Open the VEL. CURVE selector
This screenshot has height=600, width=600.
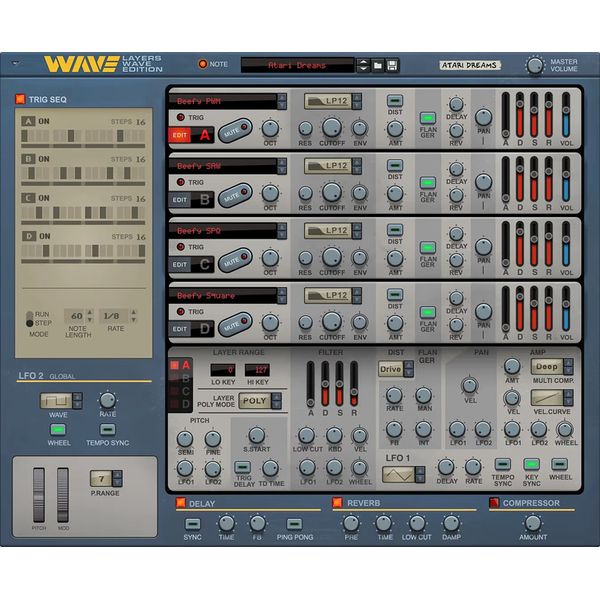coord(552,398)
